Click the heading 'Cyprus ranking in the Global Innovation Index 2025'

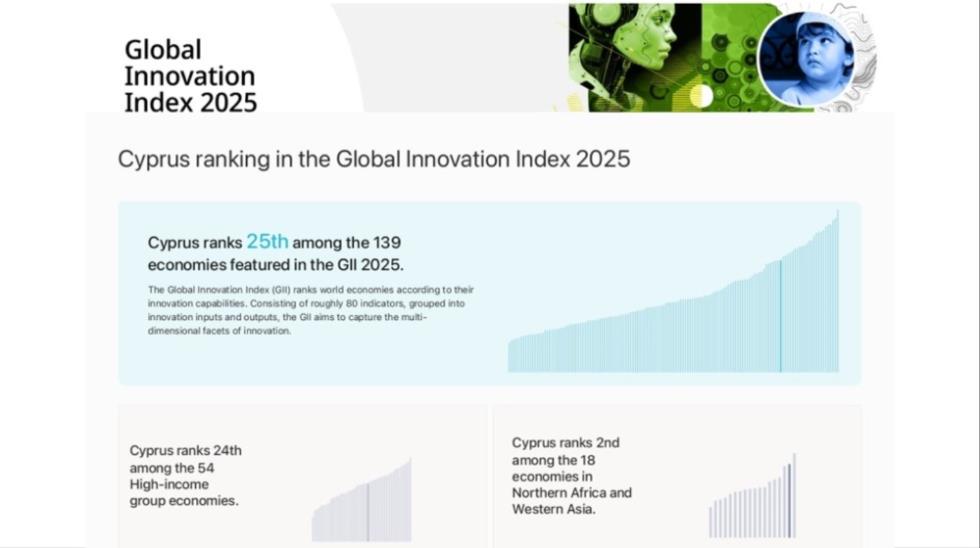374,159
